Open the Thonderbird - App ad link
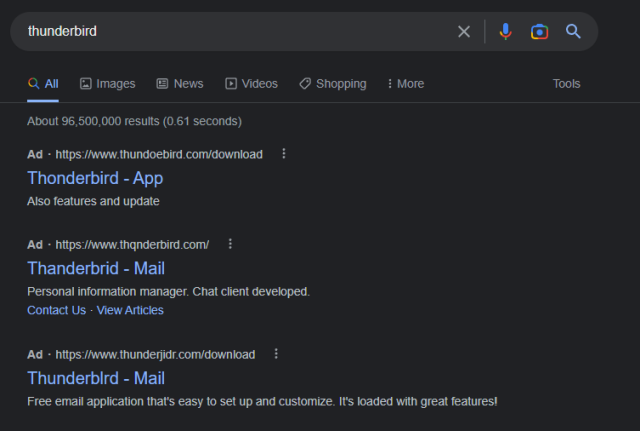 (95, 178)
